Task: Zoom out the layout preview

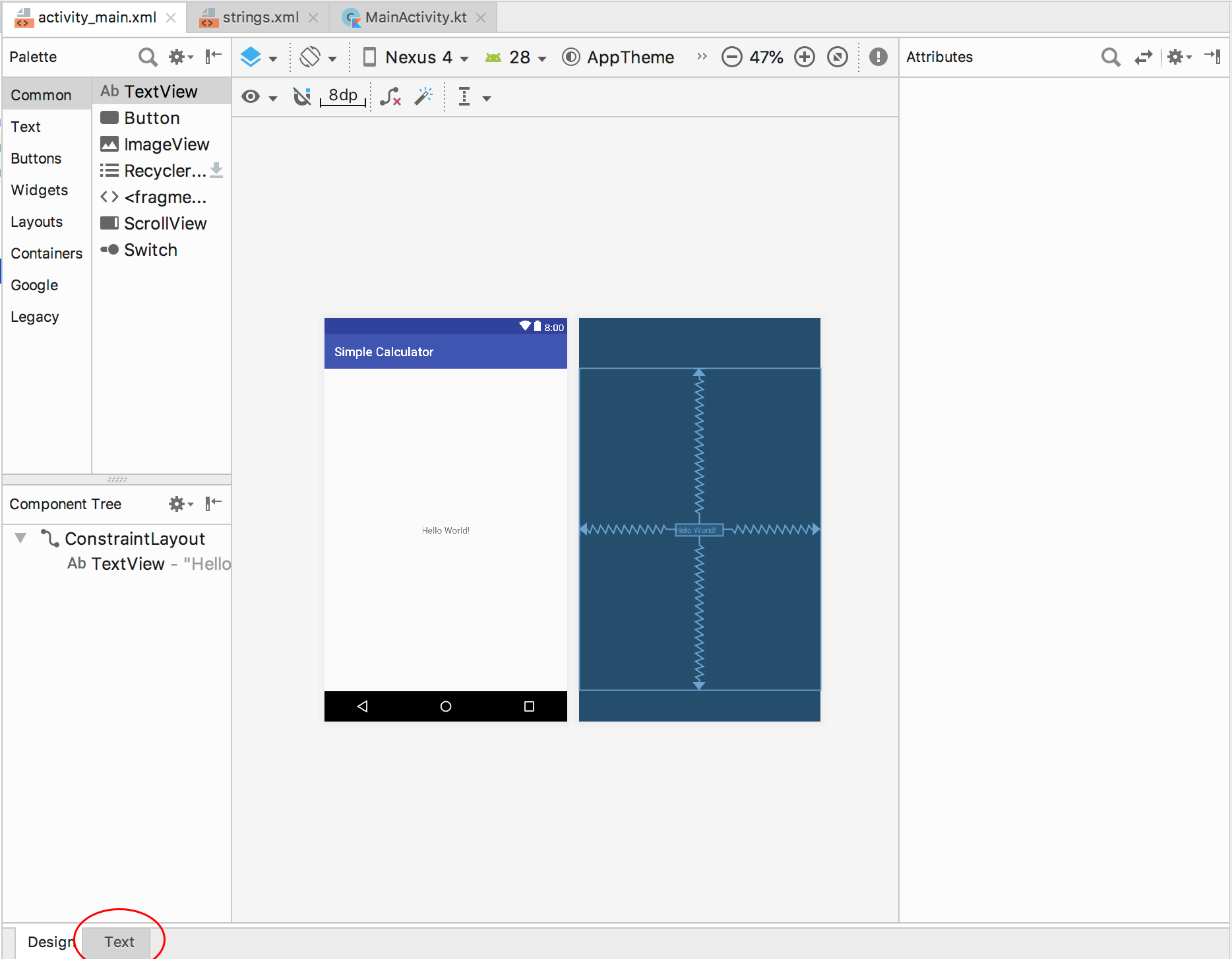Action: pos(731,57)
